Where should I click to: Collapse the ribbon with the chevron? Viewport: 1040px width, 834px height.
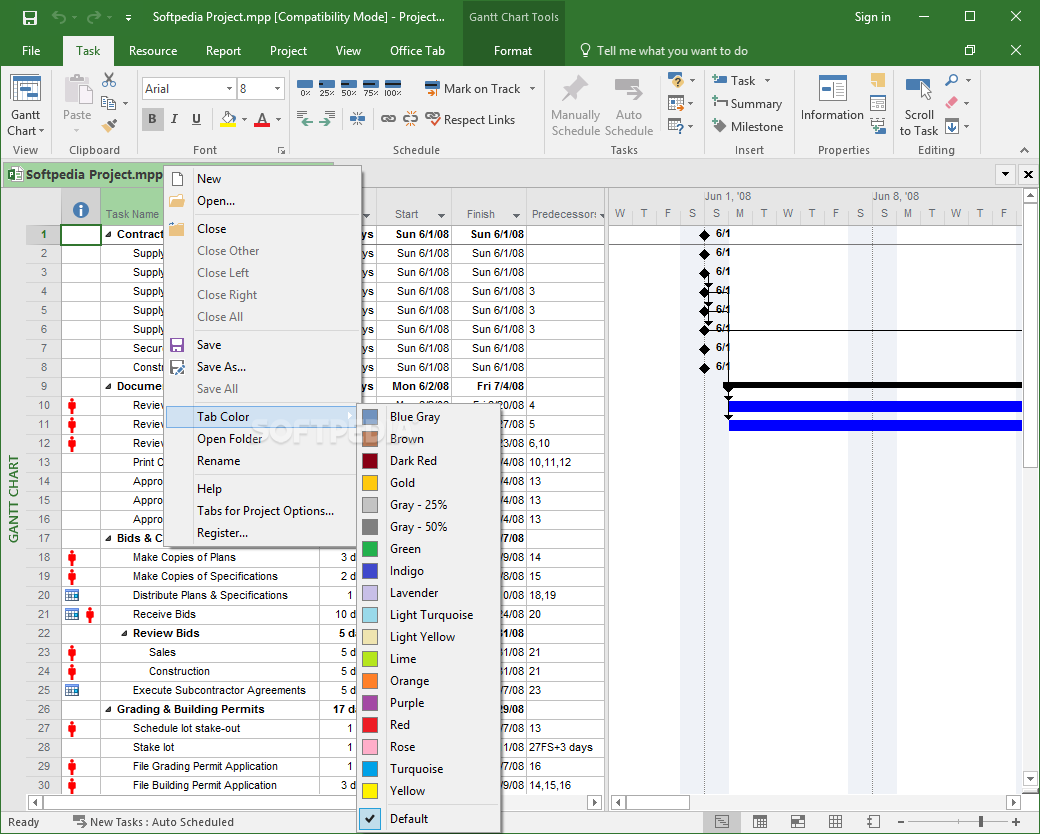tap(1025, 151)
